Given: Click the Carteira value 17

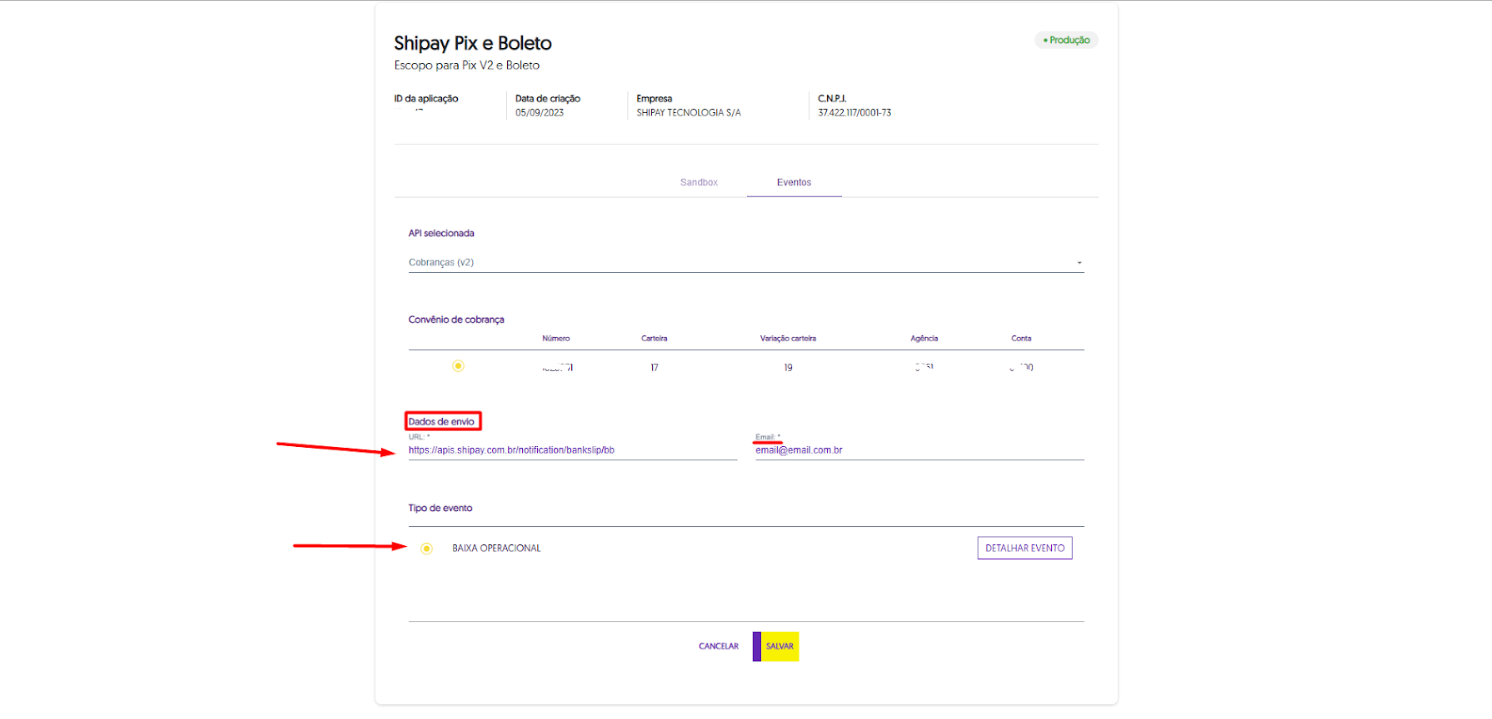Looking at the screenshot, I should click(x=654, y=368).
